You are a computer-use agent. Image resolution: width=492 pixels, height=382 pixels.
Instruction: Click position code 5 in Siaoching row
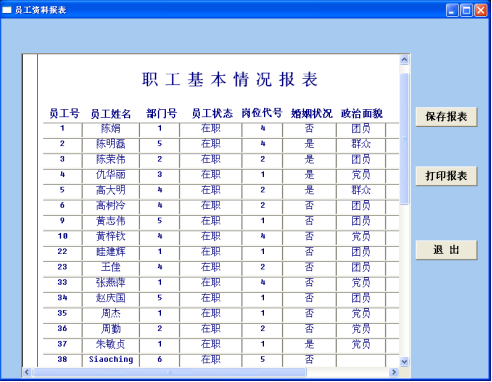point(263,359)
